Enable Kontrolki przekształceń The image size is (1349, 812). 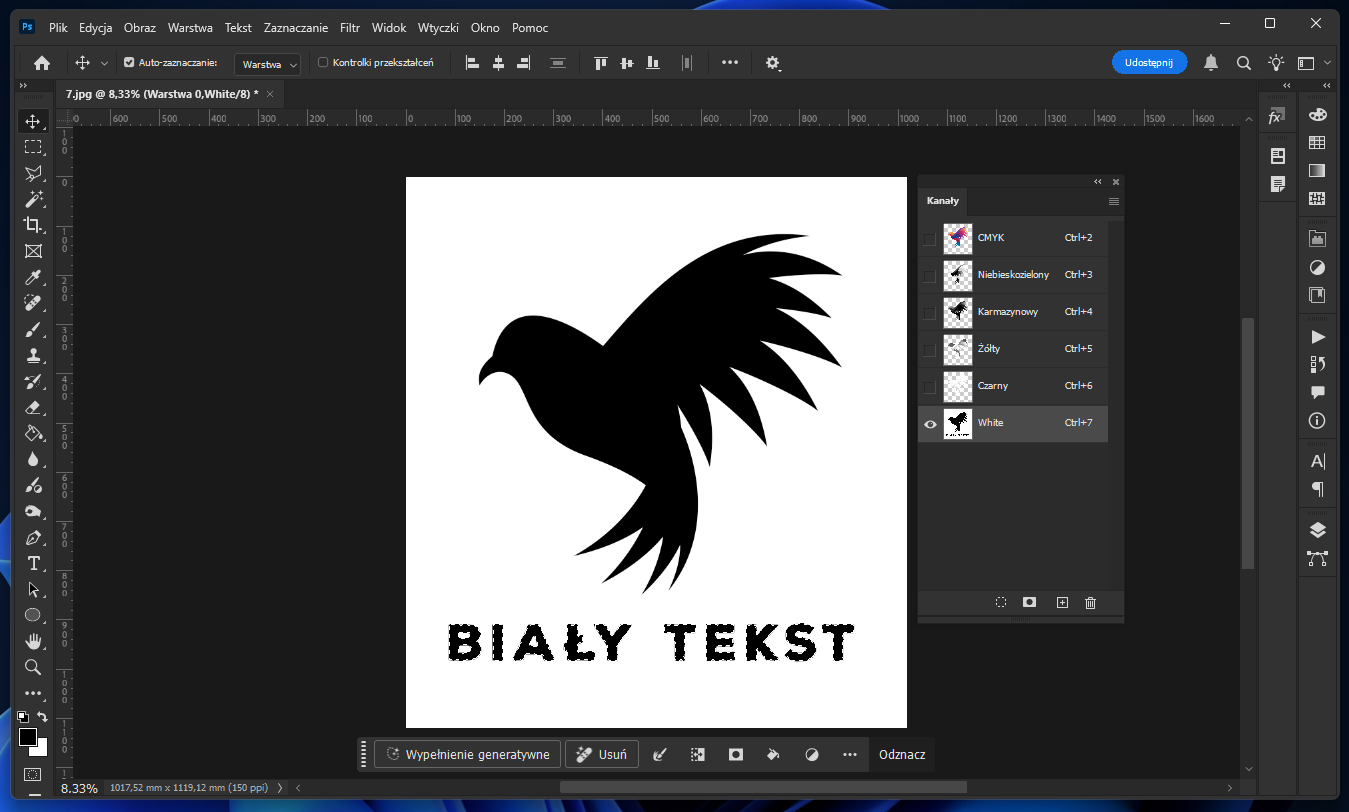[x=323, y=62]
